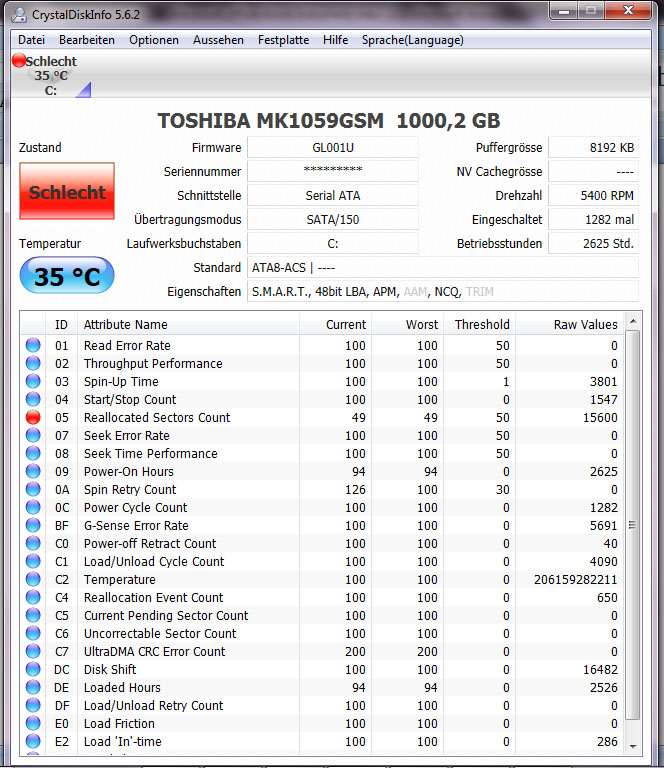This screenshot has width=664, height=768.
Task: Open the Bearbeiten menu
Action: click(x=87, y=40)
